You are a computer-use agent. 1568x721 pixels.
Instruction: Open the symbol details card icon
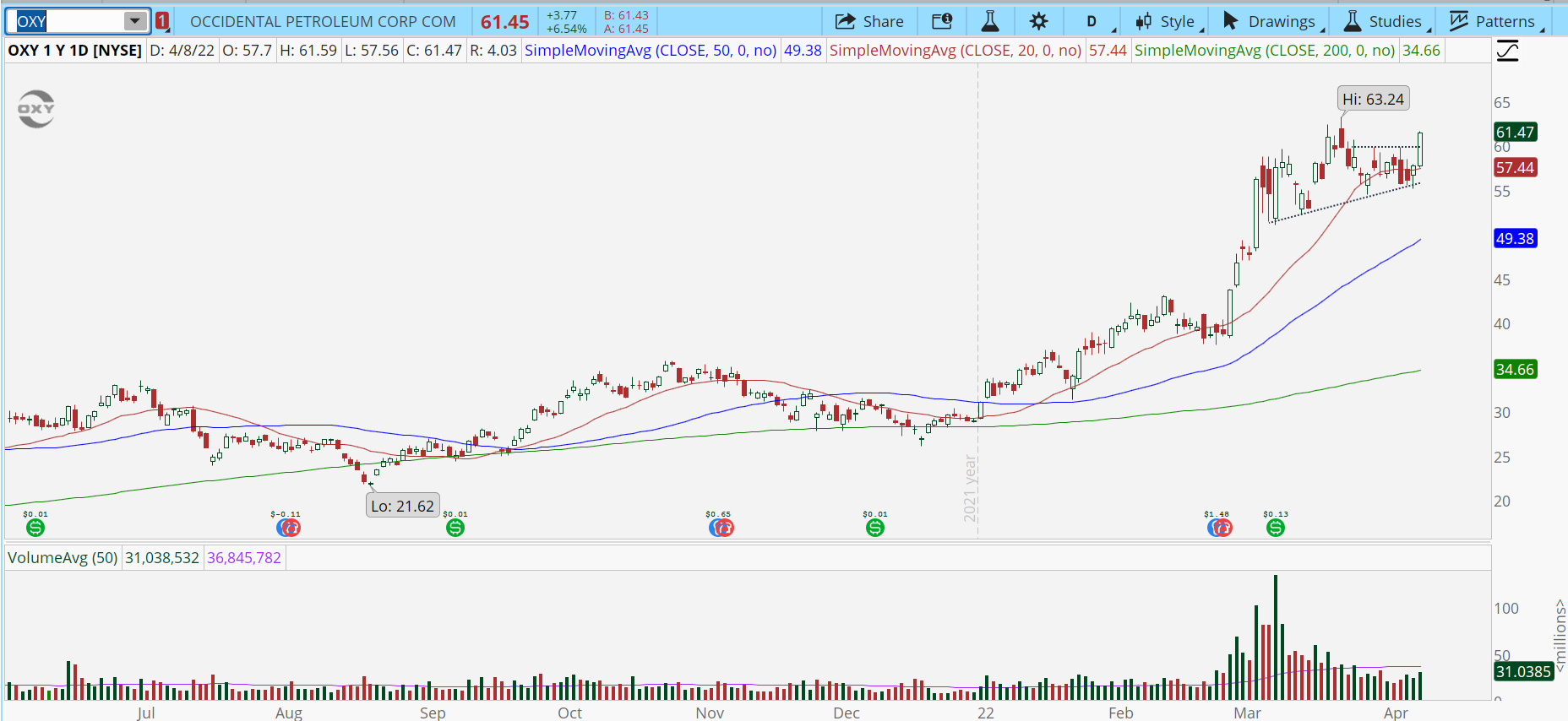(x=942, y=22)
